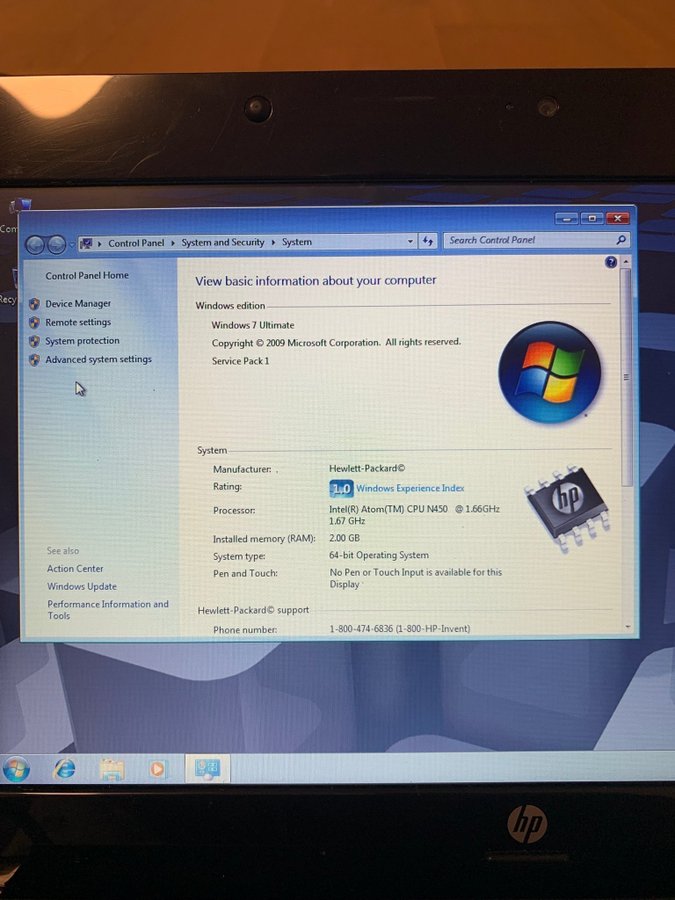The width and height of the screenshot is (675, 900).
Task: Click the blue help question mark icon
Action: tap(611, 262)
